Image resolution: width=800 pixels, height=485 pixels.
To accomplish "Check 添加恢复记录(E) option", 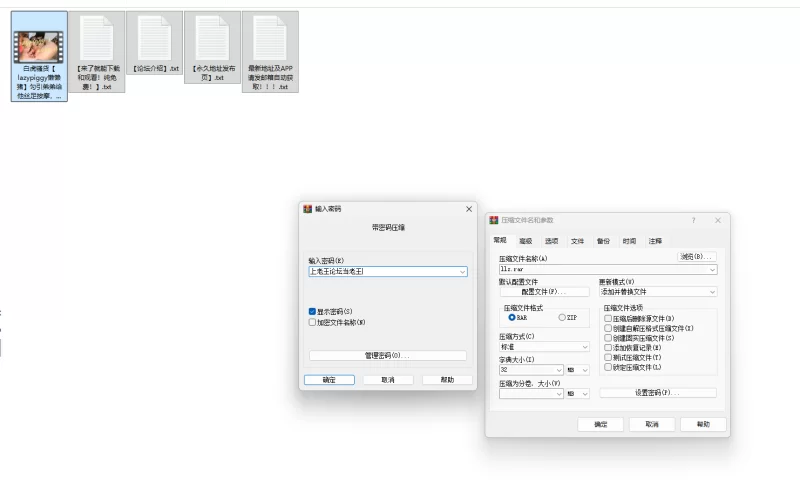I will point(608,347).
